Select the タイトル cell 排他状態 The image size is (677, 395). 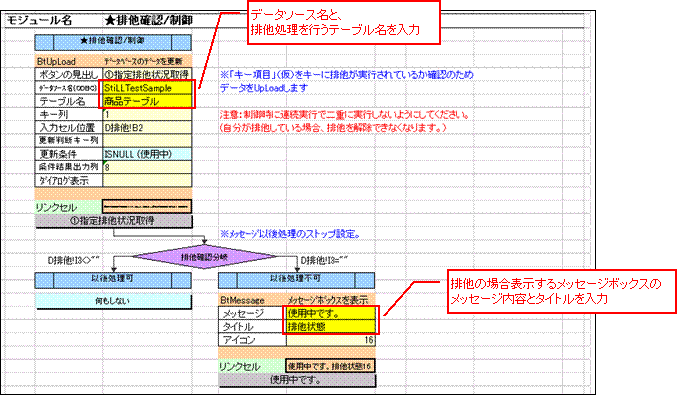pyautogui.click(x=331, y=327)
